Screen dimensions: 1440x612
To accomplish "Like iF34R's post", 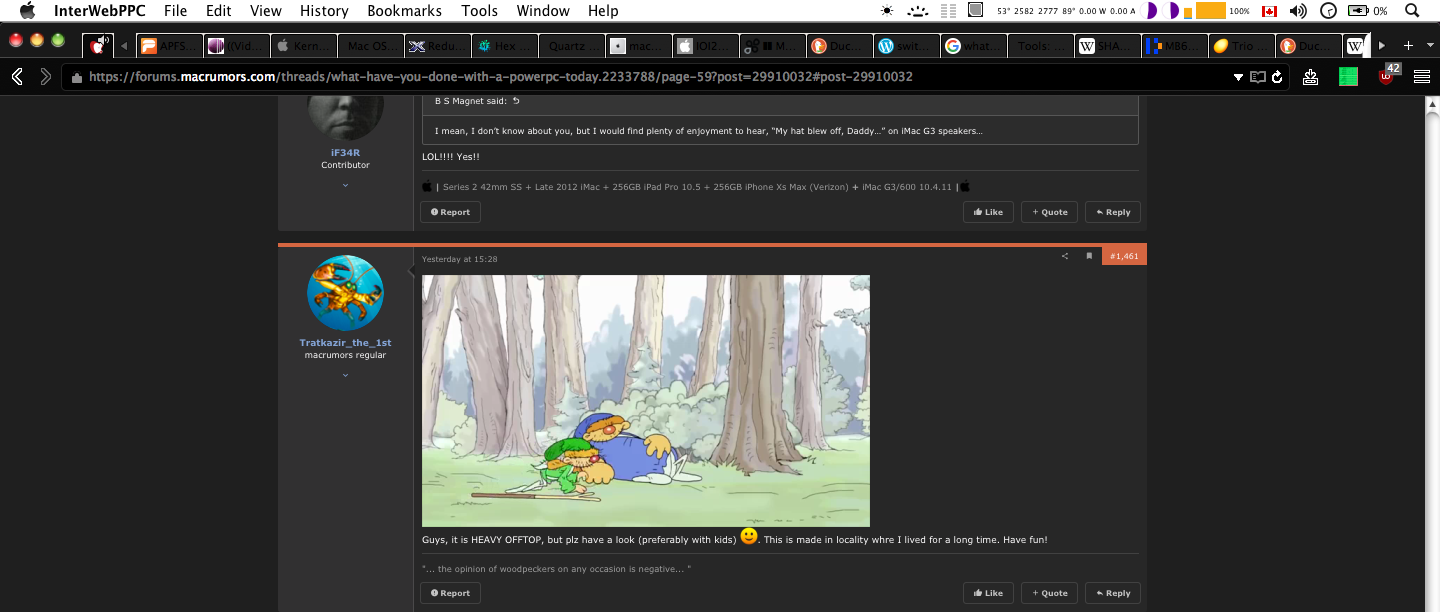I will (x=988, y=212).
